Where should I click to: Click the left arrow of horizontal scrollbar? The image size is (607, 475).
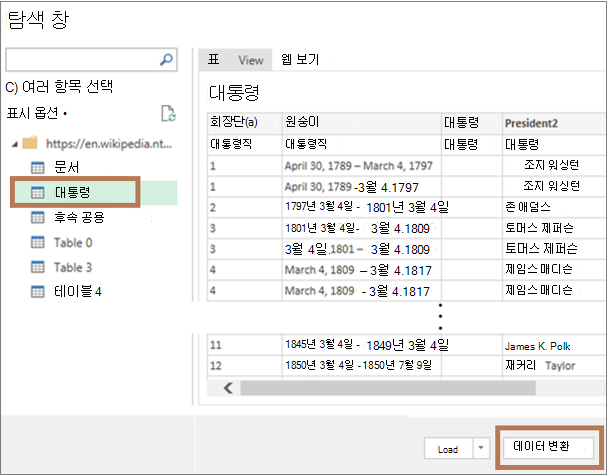(x=228, y=388)
